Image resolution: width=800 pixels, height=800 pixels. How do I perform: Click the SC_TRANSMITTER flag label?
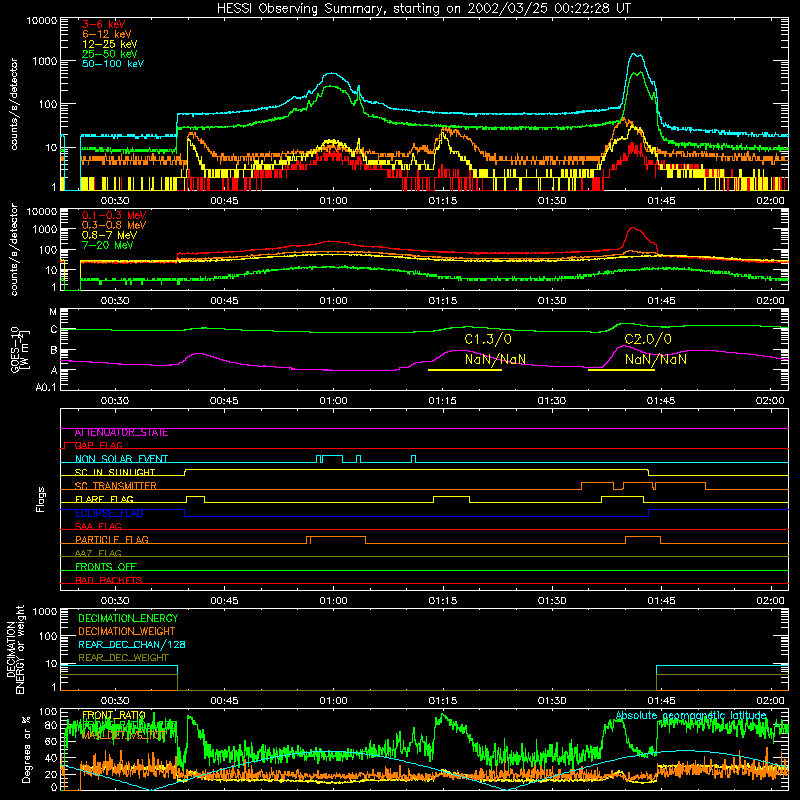click(x=116, y=486)
